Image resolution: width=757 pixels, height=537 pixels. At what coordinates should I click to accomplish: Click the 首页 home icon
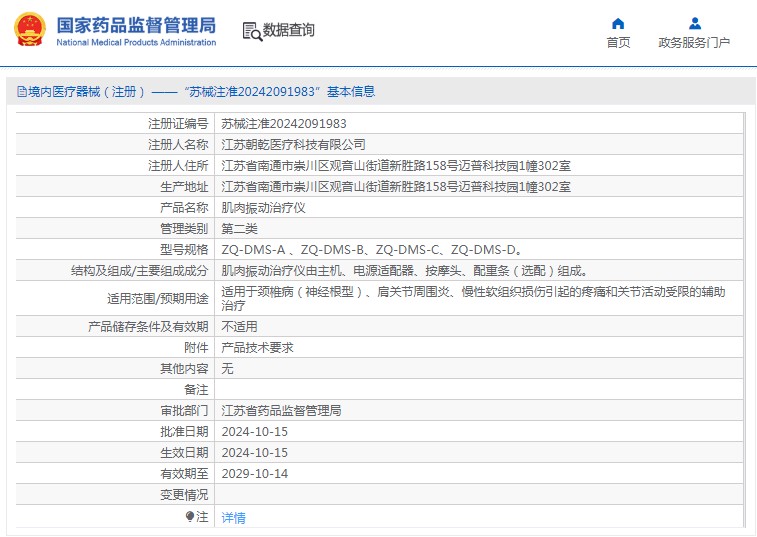[618, 23]
